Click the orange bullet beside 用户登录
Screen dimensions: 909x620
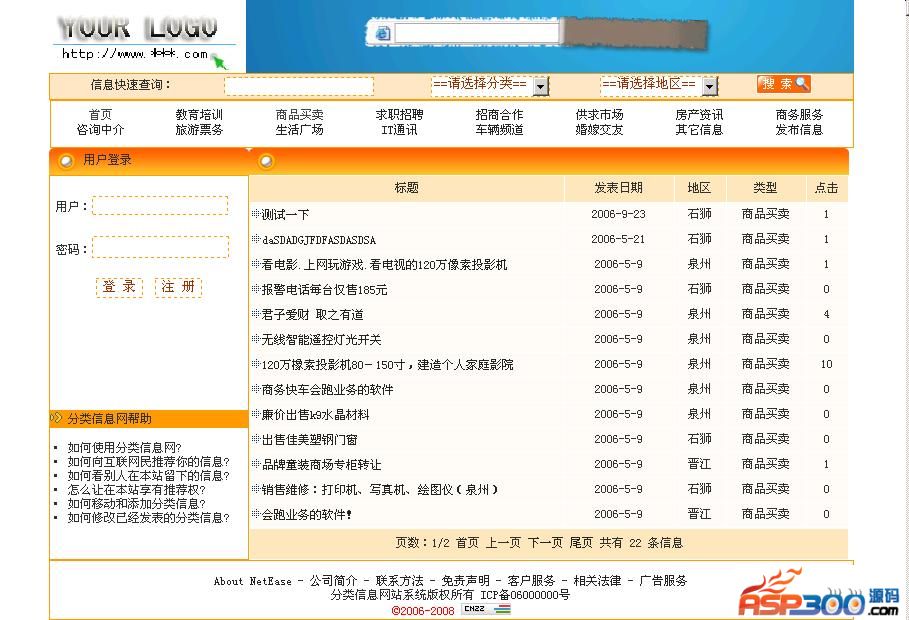(66, 161)
